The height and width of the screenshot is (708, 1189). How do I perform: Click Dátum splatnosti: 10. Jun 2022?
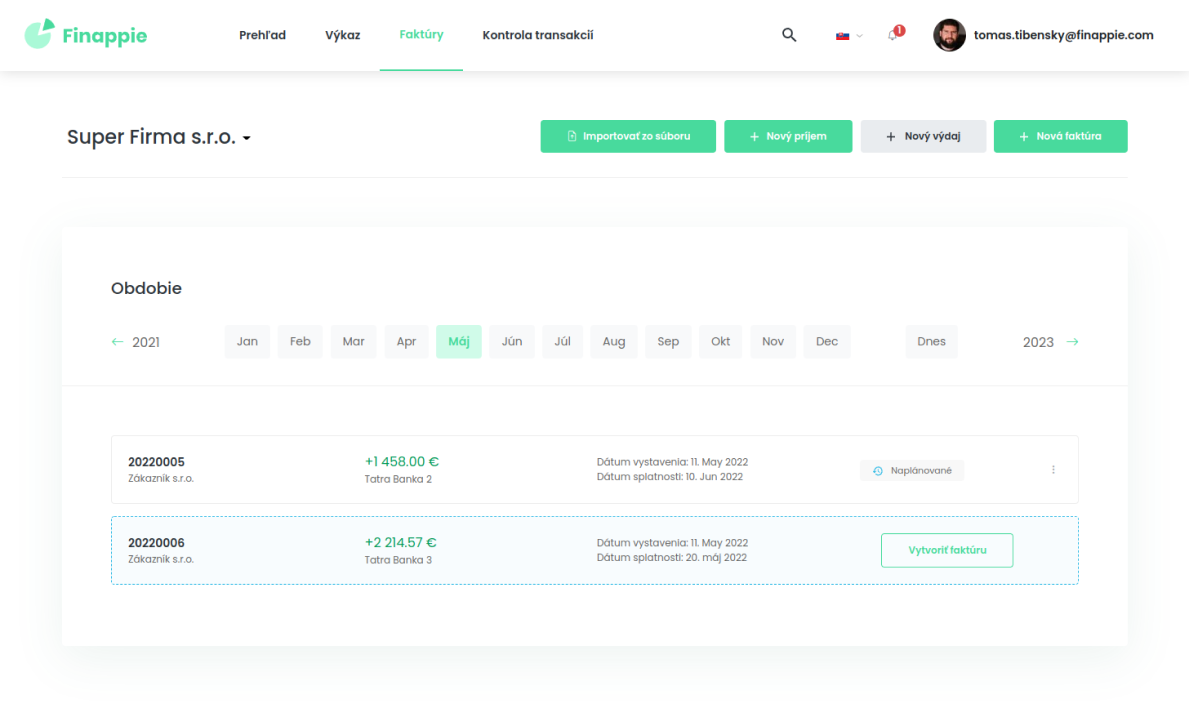(670, 477)
